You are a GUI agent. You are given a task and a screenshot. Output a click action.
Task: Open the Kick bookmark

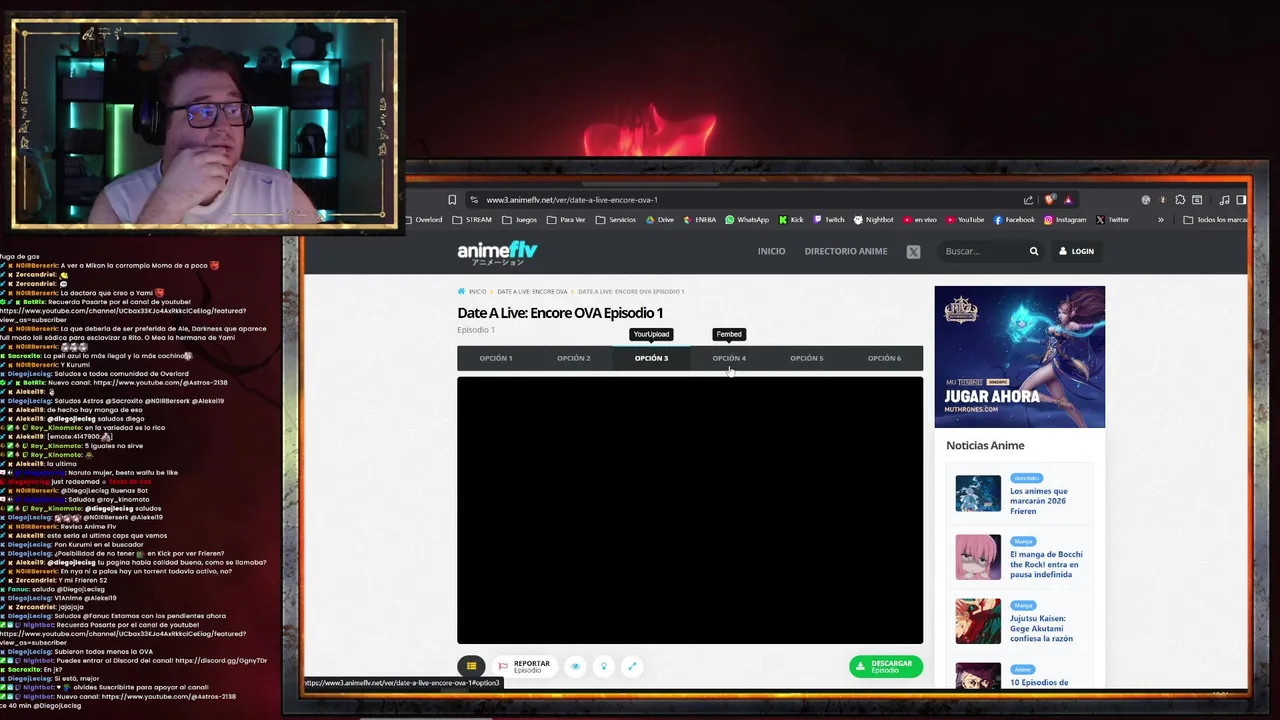791,220
